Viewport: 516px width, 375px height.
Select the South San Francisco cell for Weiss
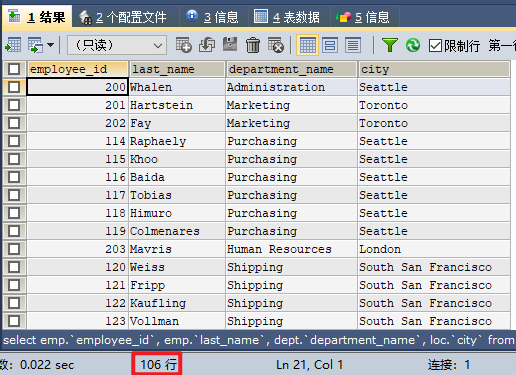(x=434, y=267)
